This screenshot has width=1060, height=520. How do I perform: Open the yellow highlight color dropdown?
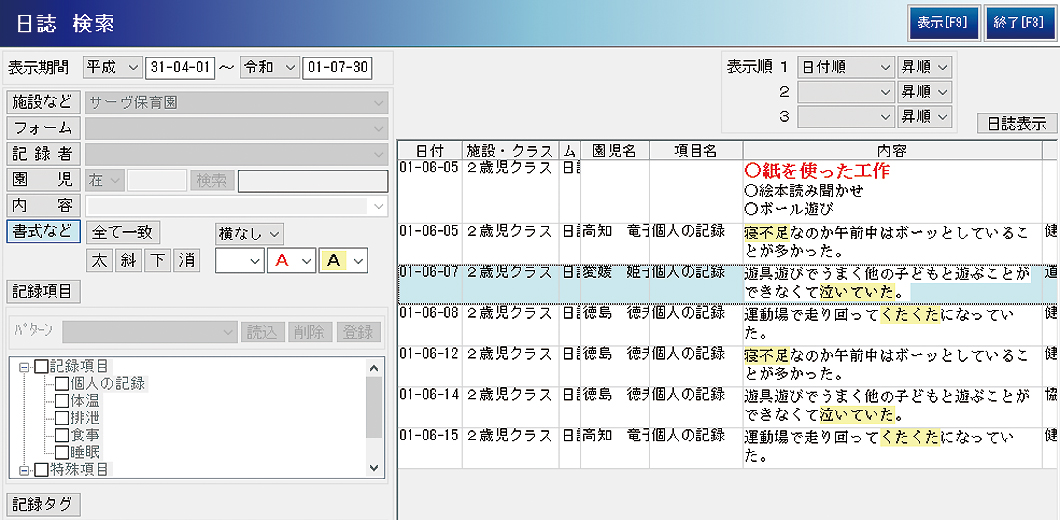(357, 260)
